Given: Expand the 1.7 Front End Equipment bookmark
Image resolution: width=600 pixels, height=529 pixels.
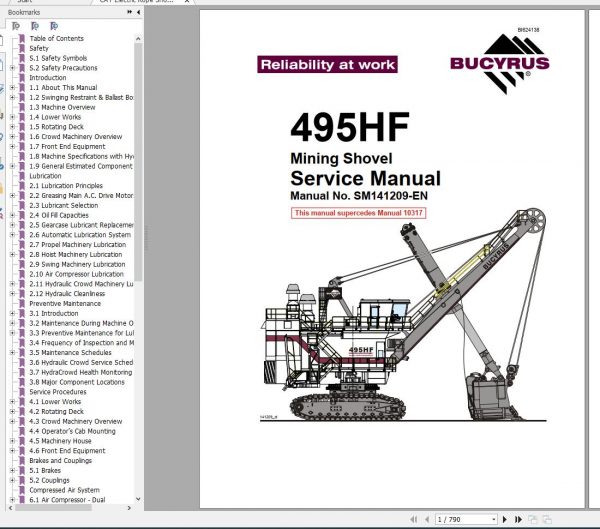Looking at the screenshot, I should 12,146.
